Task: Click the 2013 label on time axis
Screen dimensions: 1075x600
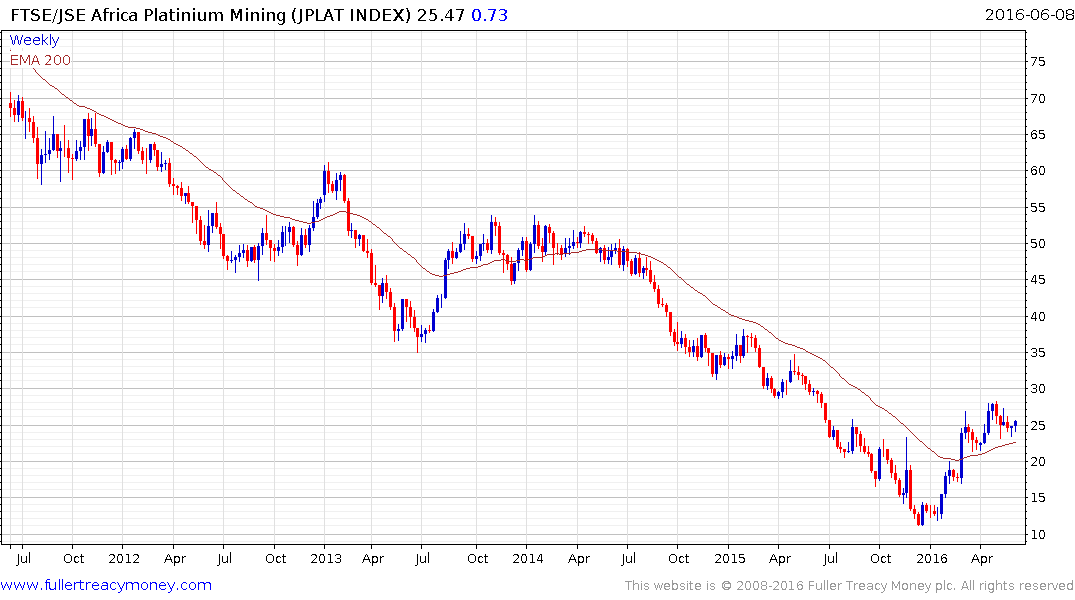Action: [x=326, y=558]
